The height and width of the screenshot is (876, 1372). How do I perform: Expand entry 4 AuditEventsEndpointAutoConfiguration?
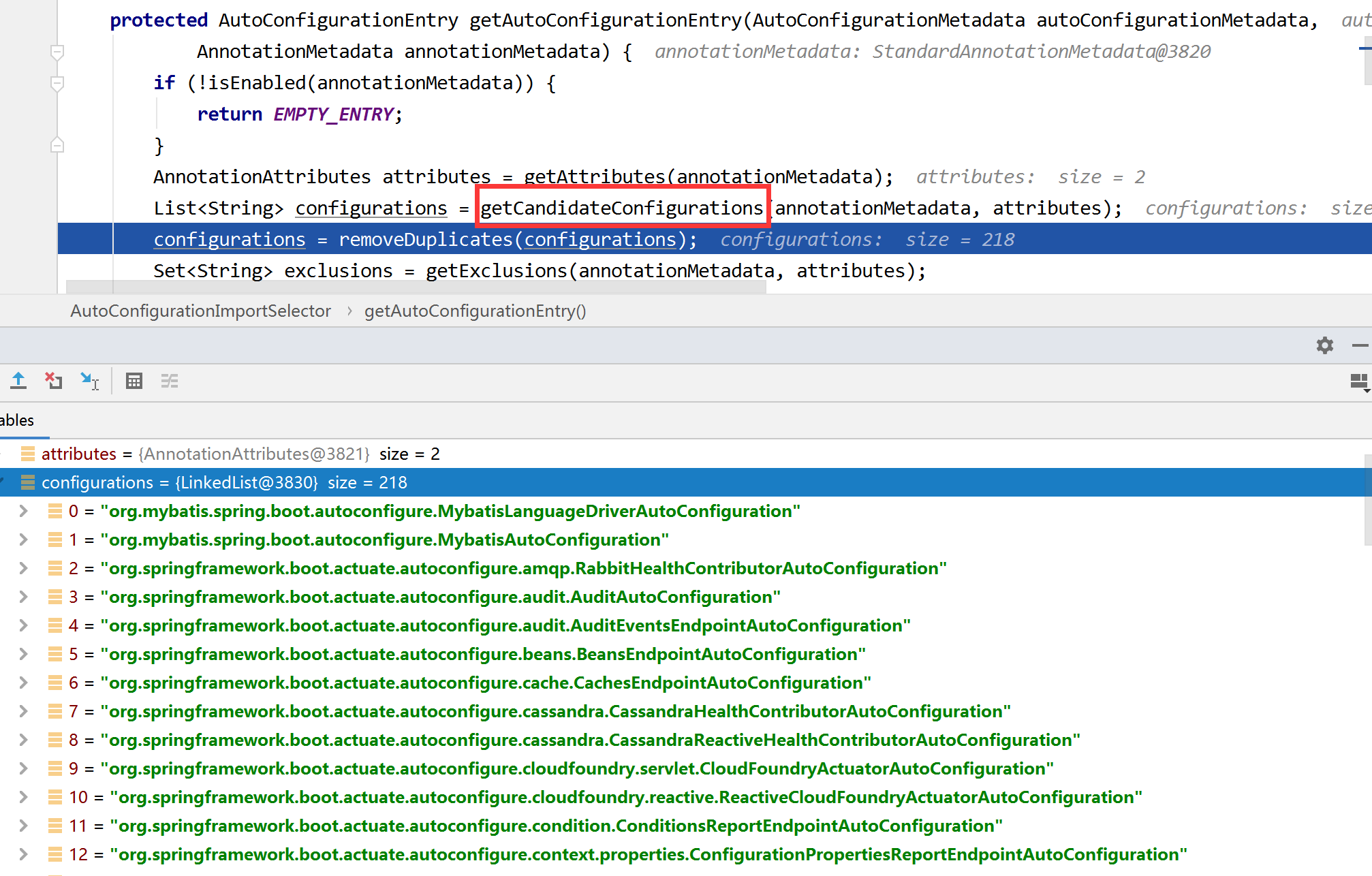[23, 625]
